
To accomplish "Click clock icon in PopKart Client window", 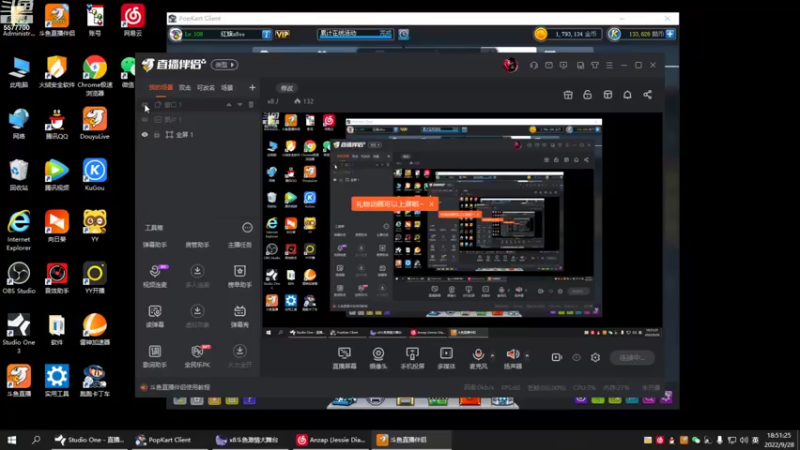I will pyautogui.click(x=404, y=34).
